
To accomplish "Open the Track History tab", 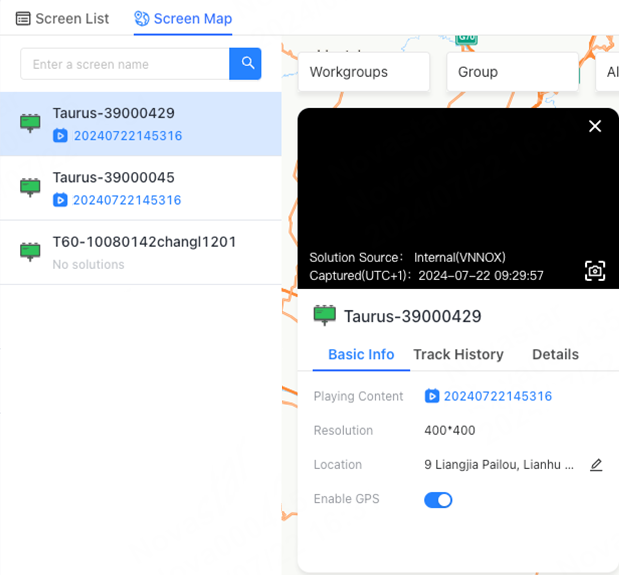I will point(458,354).
